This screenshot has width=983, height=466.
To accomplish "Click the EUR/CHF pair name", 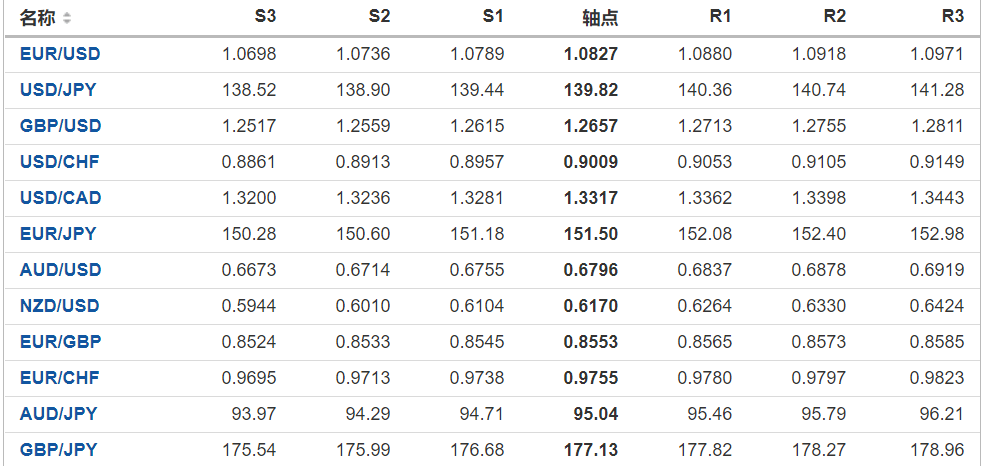I will coord(60,378).
